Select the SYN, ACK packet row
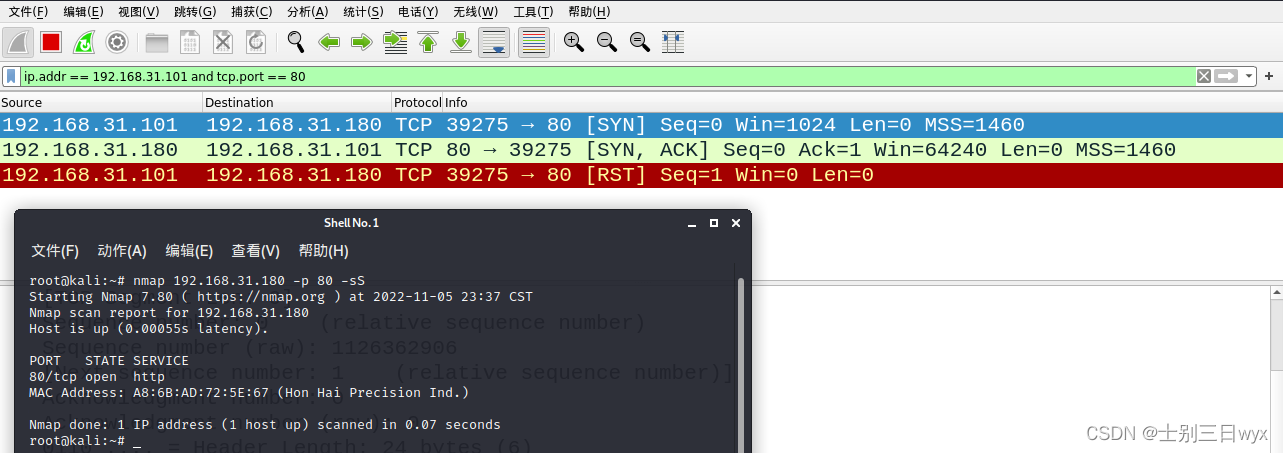1283x453 pixels. click(641, 150)
